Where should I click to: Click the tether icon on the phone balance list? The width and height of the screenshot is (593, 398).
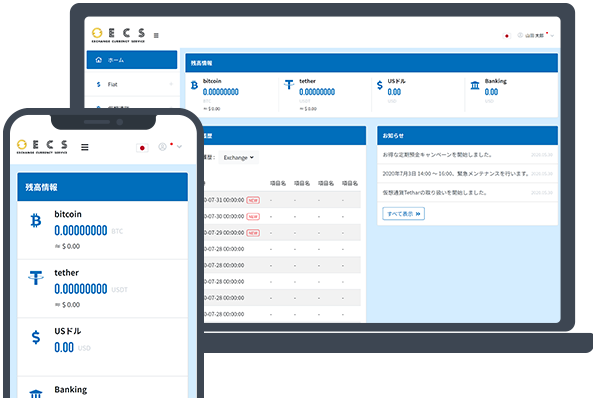36,278
